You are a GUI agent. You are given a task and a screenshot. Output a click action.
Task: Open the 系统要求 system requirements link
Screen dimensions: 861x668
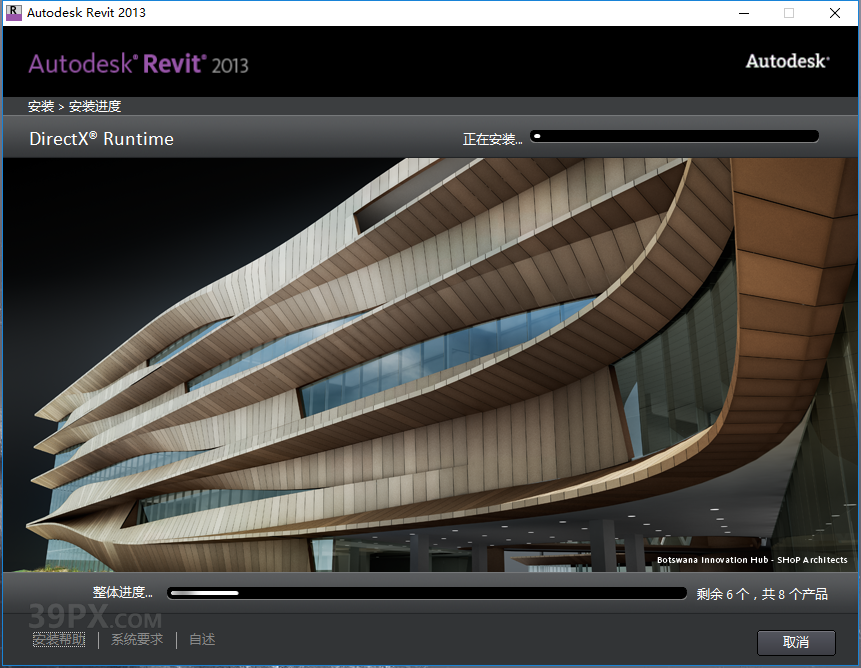(137, 639)
